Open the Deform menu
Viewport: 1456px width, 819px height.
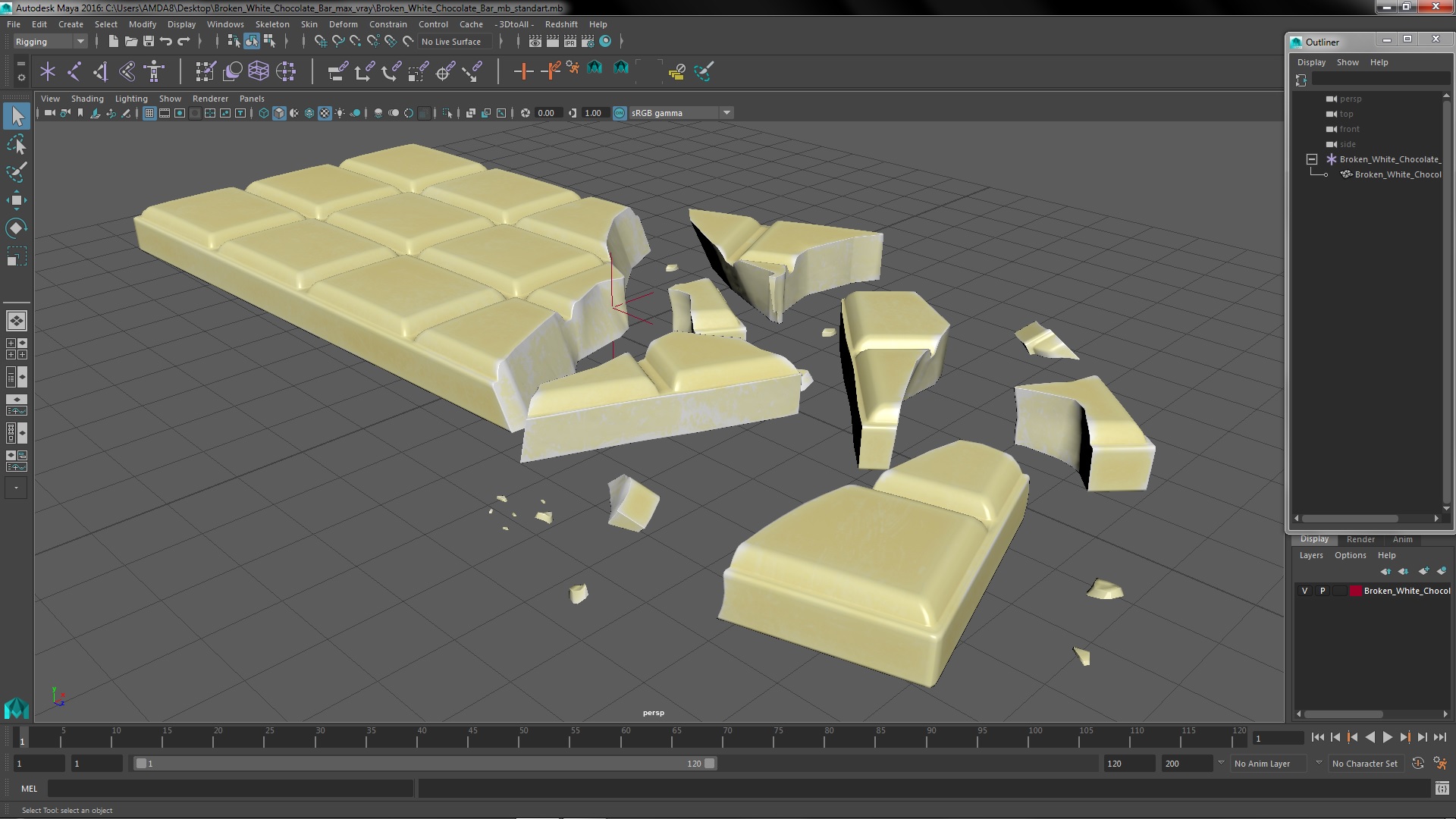(343, 24)
